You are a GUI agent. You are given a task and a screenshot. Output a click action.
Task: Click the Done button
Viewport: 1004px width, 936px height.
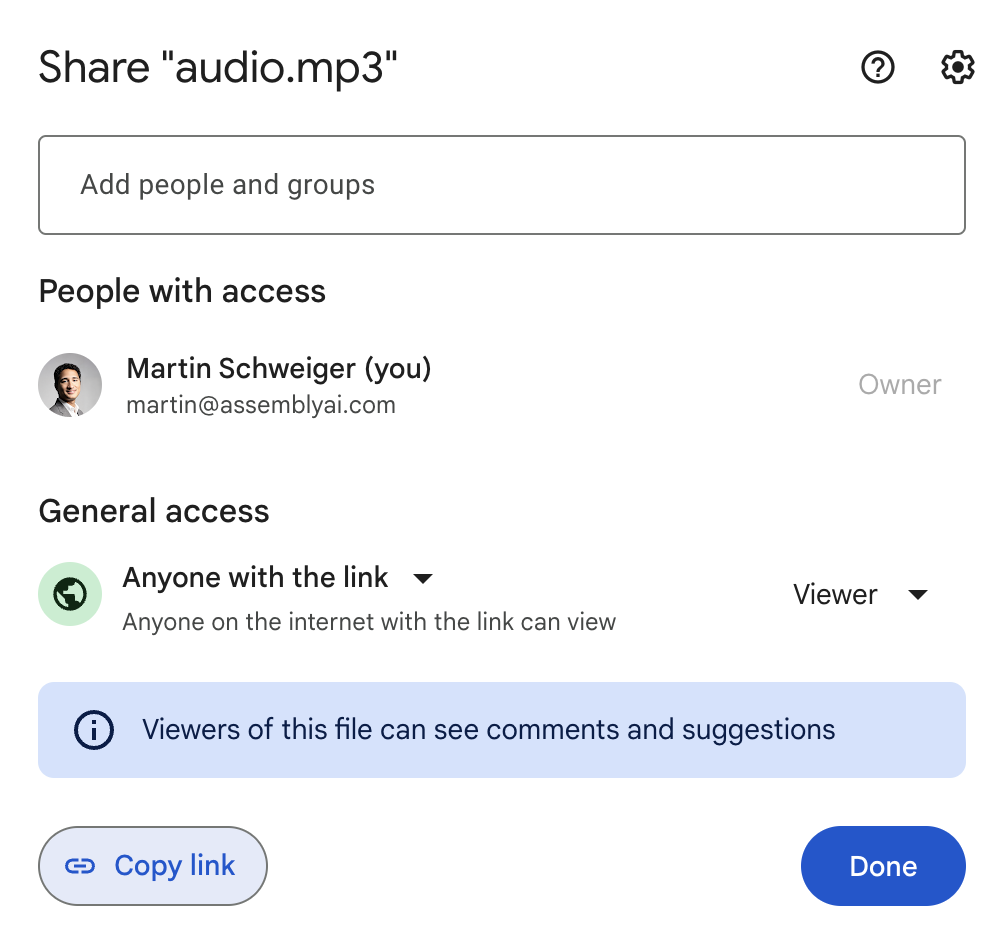[882, 865]
